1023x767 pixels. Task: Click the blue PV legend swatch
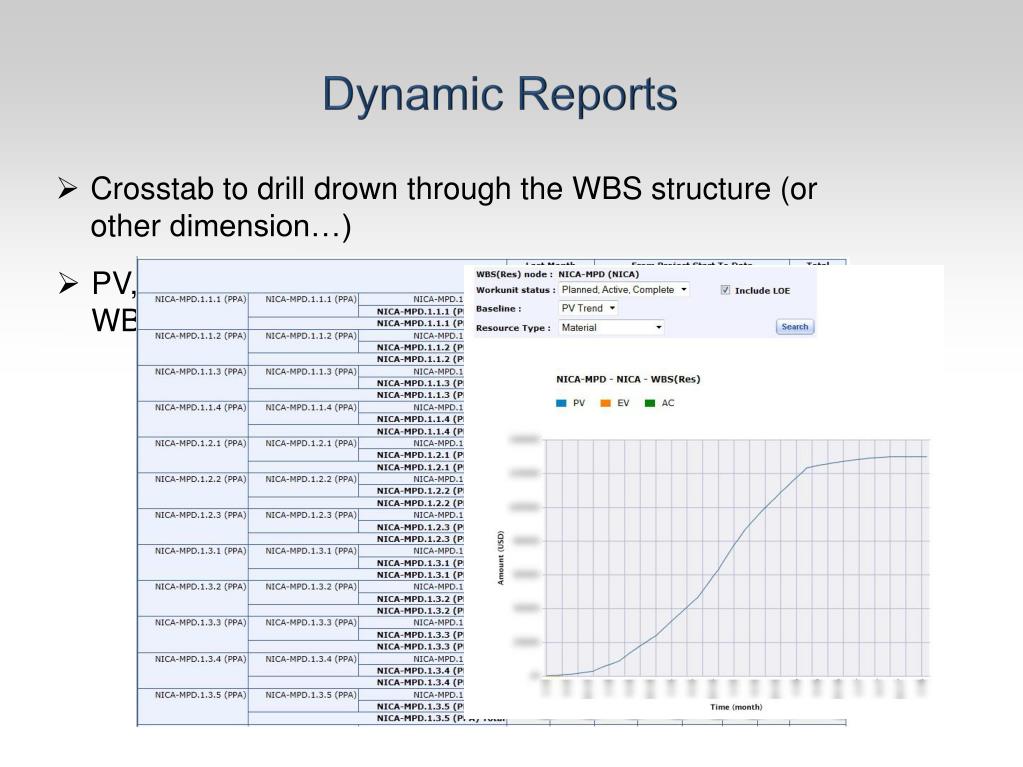[561, 403]
